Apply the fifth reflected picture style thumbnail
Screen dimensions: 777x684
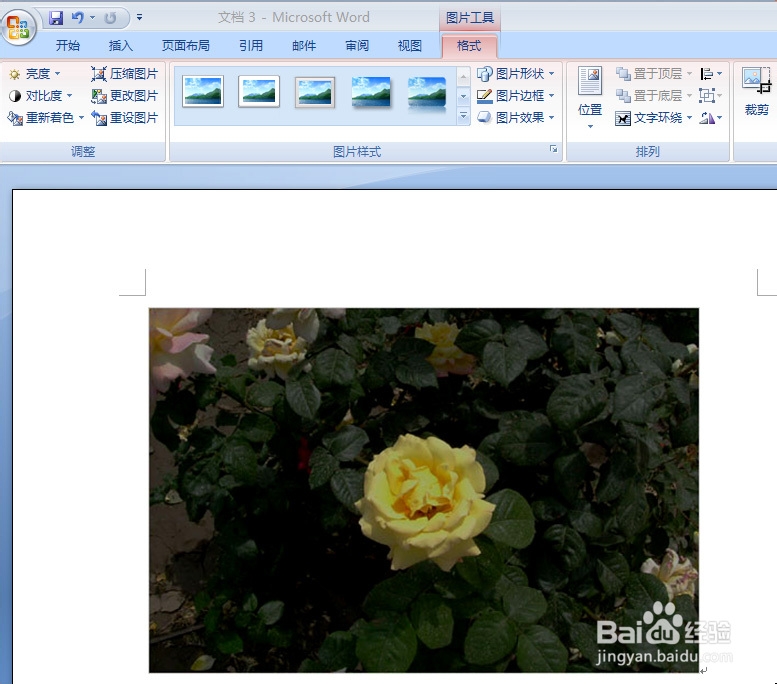pos(427,93)
